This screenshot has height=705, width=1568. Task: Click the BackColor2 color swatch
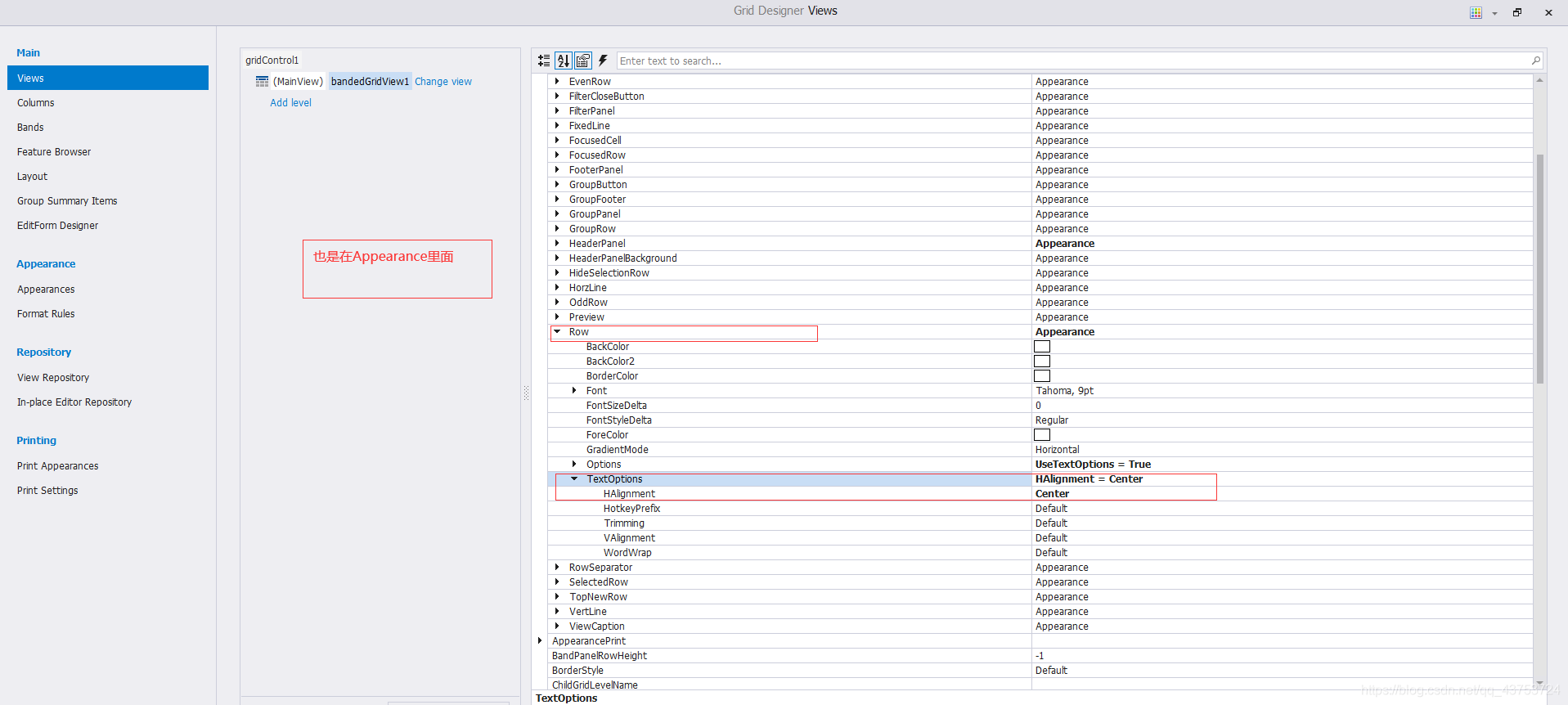pos(1042,361)
